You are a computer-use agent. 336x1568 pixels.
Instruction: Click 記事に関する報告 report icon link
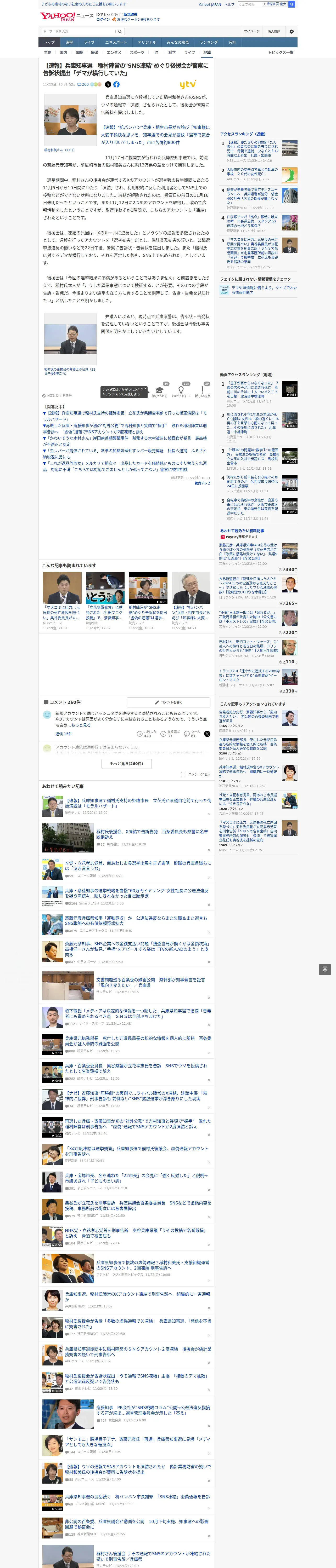point(57,396)
